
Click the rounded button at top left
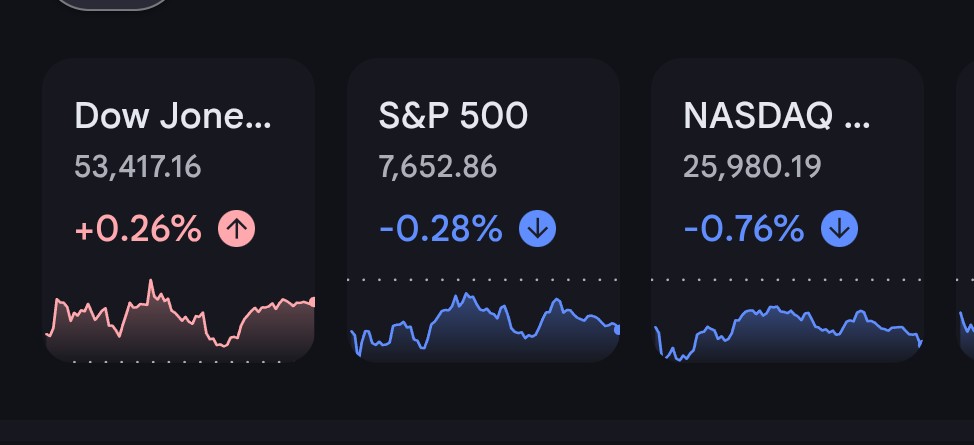pyautogui.click(x=113, y=4)
